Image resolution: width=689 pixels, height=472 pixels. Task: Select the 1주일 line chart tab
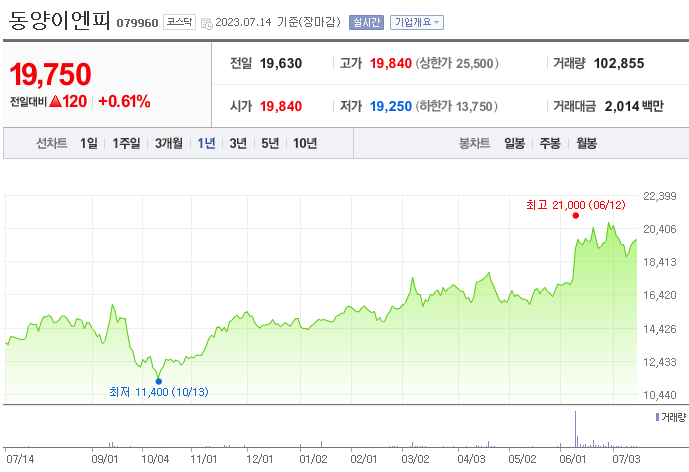click(126, 143)
